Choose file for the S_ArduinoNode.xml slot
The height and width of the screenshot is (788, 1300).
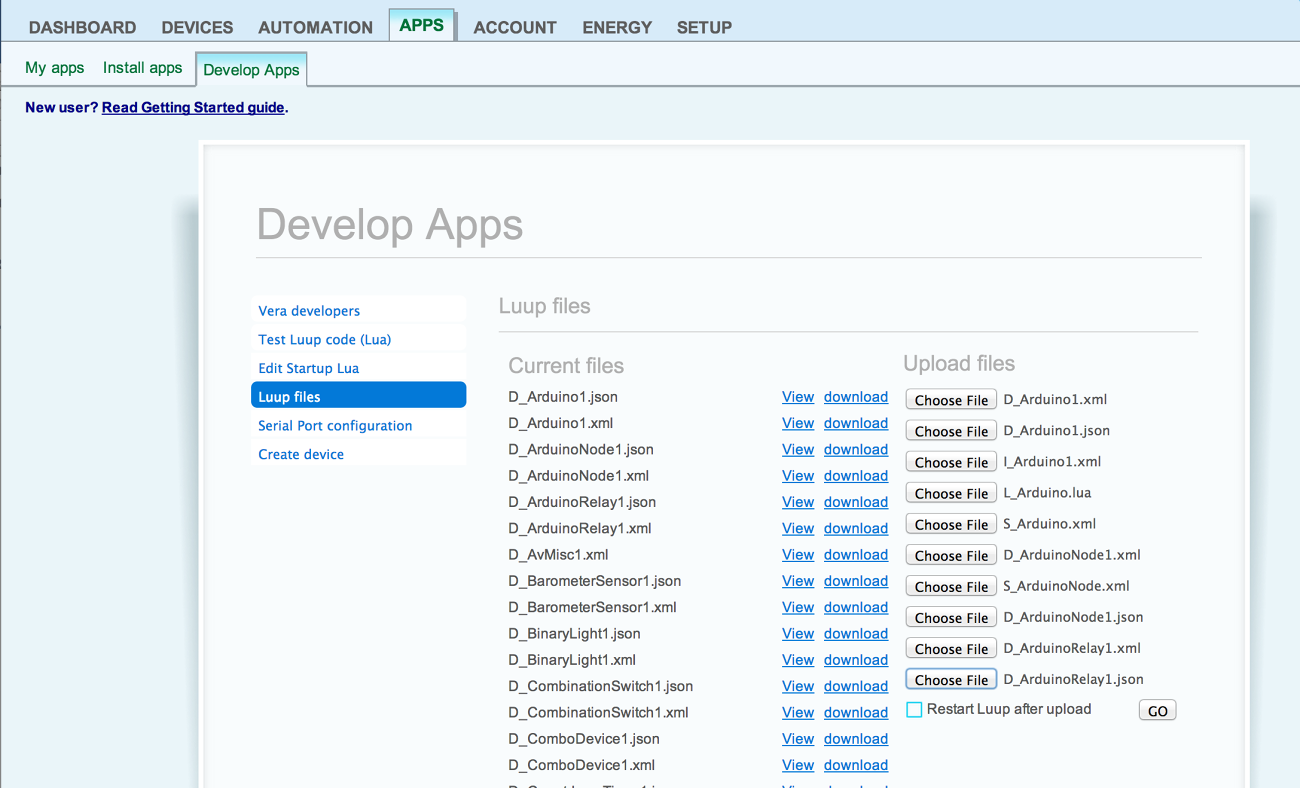tap(951, 587)
